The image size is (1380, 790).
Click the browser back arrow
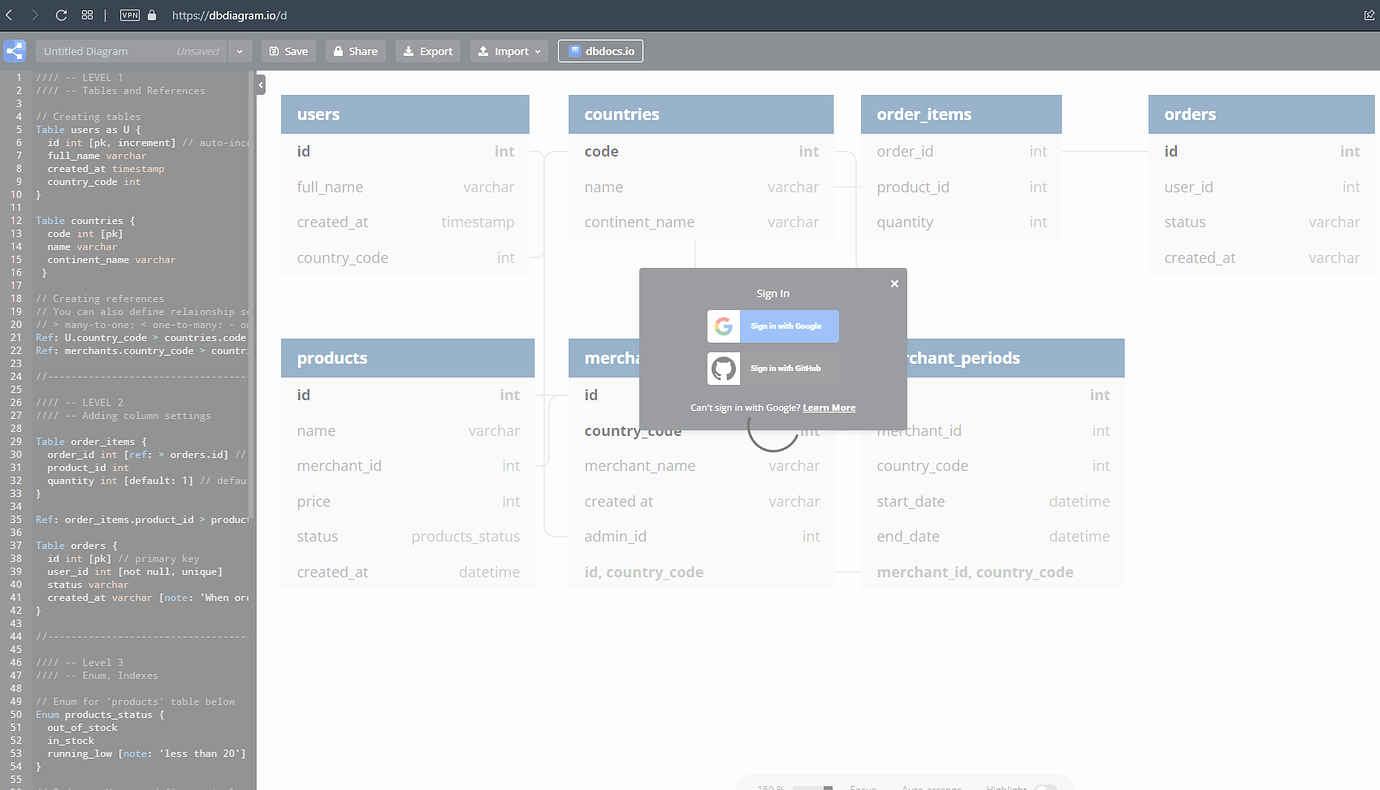tap(10, 15)
